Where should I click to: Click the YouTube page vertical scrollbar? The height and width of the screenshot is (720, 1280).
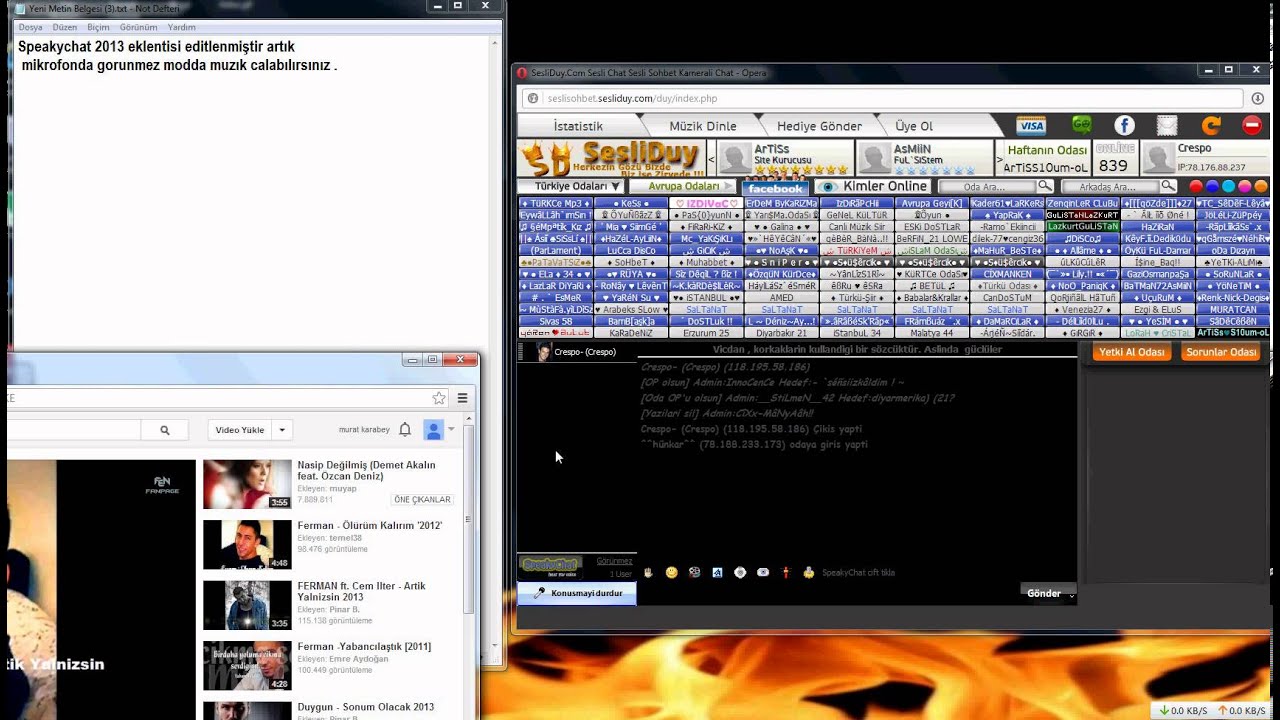469,520
